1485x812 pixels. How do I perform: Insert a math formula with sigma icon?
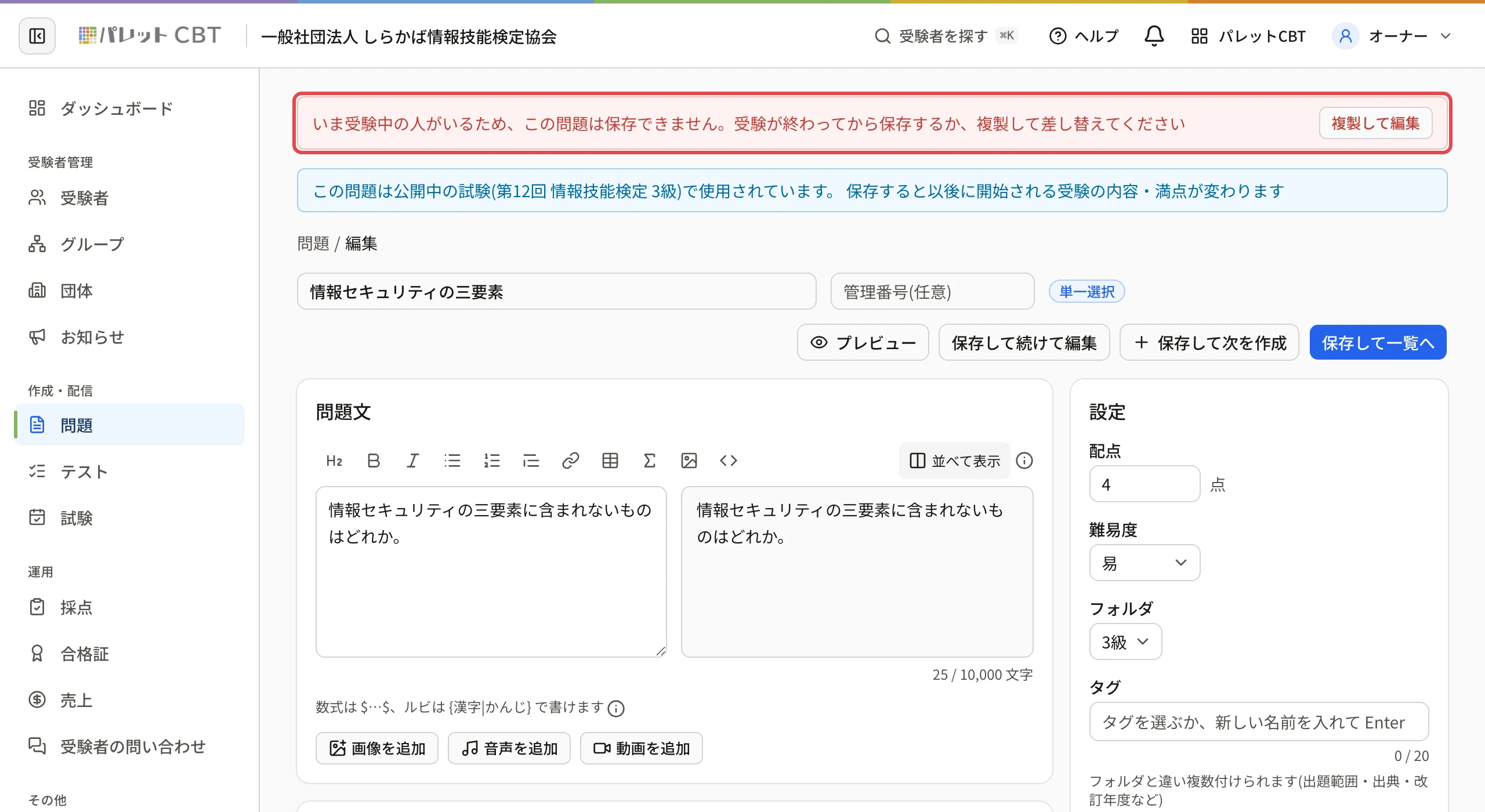click(x=649, y=461)
